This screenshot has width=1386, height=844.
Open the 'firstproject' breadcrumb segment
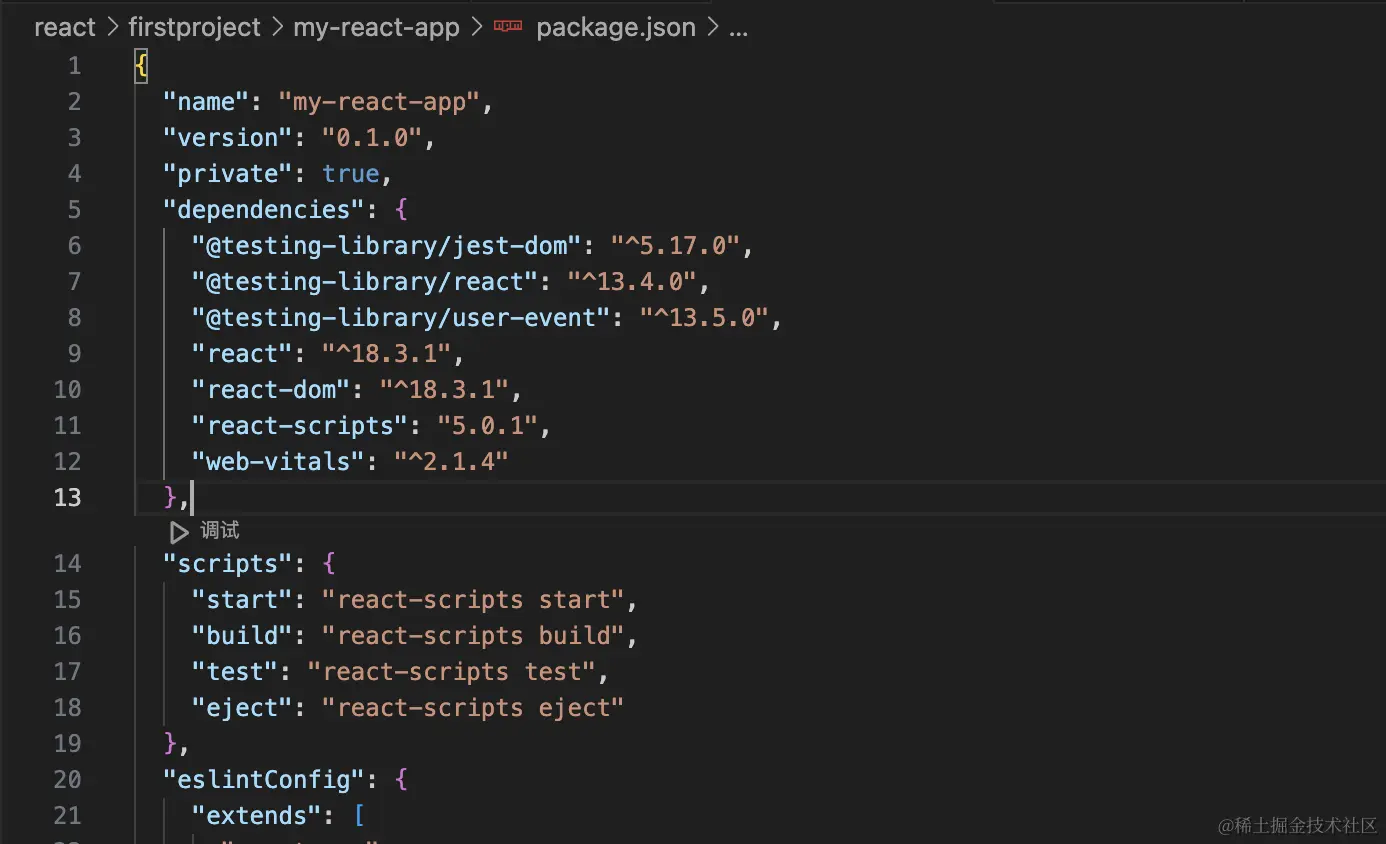coord(195,28)
